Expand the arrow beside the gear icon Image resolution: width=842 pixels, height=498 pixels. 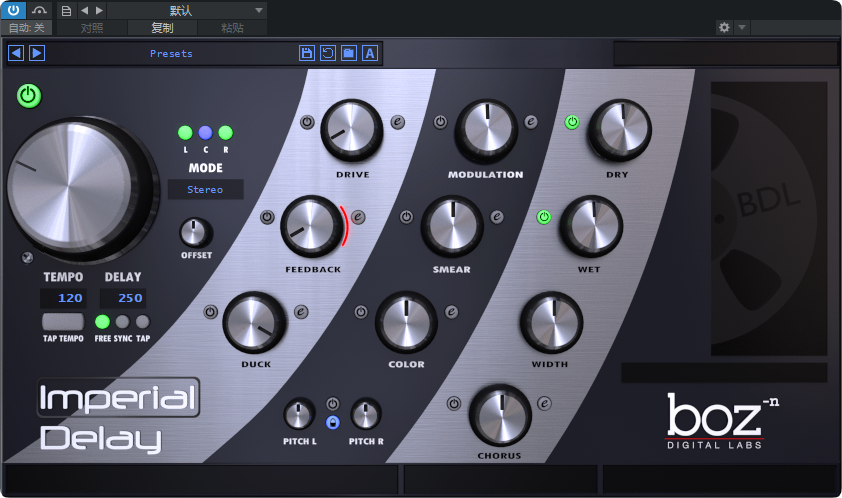(742, 27)
